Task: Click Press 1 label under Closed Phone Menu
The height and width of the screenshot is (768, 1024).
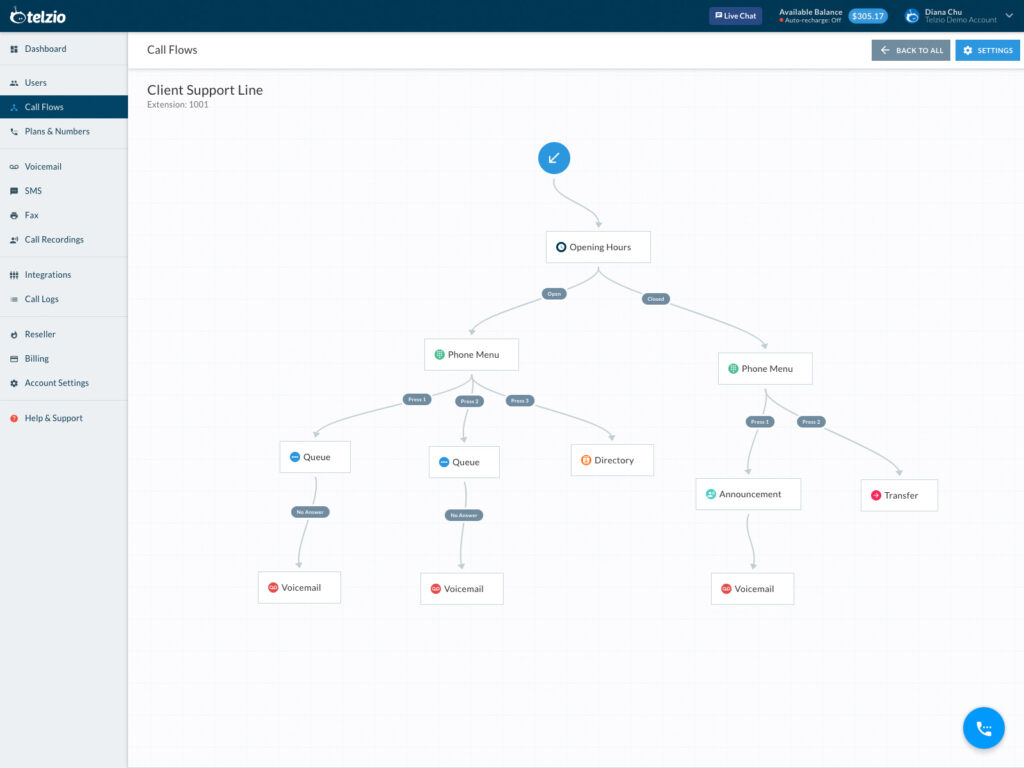Action: click(x=760, y=422)
